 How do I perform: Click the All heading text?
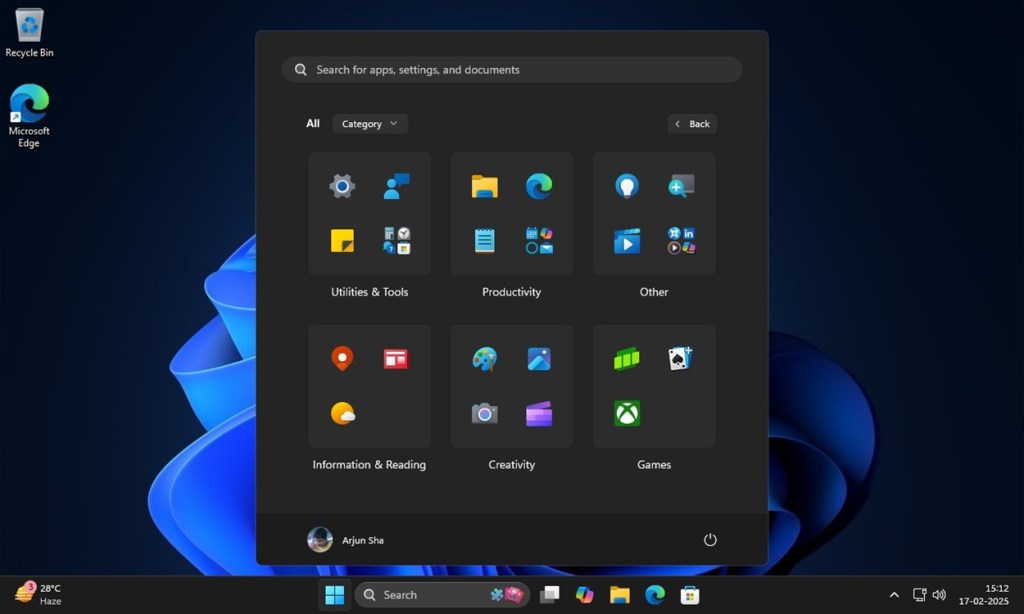(x=313, y=123)
